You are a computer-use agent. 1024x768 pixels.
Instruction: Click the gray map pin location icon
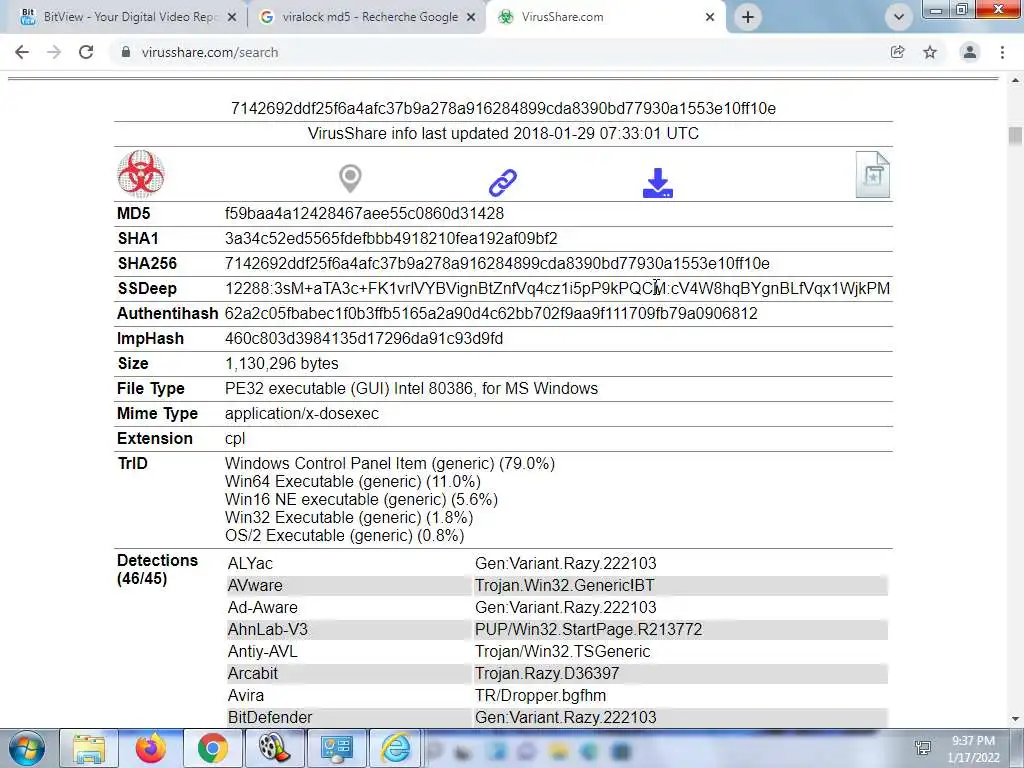(x=350, y=178)
